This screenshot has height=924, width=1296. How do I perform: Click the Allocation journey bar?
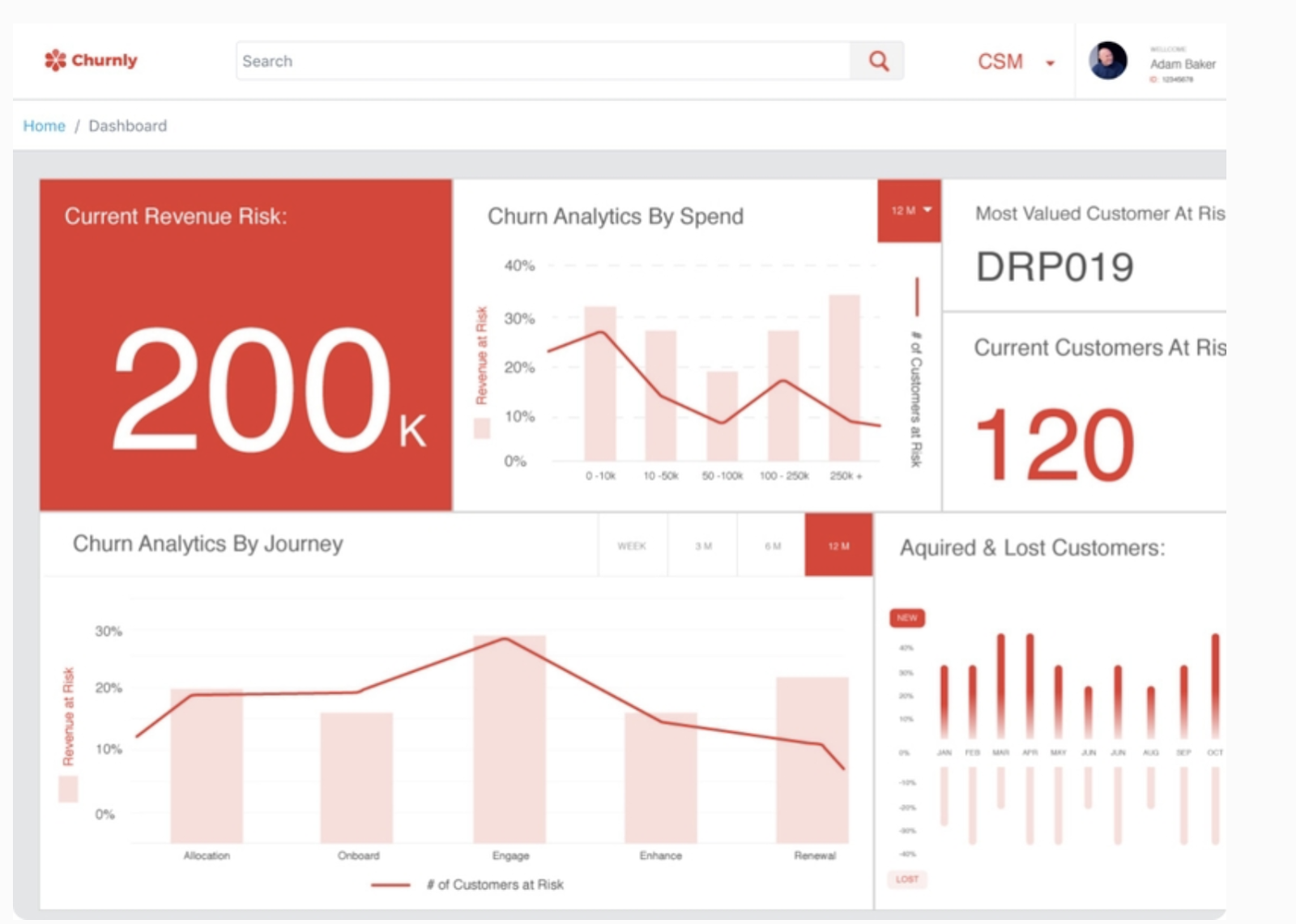click(x=207, y=766)
